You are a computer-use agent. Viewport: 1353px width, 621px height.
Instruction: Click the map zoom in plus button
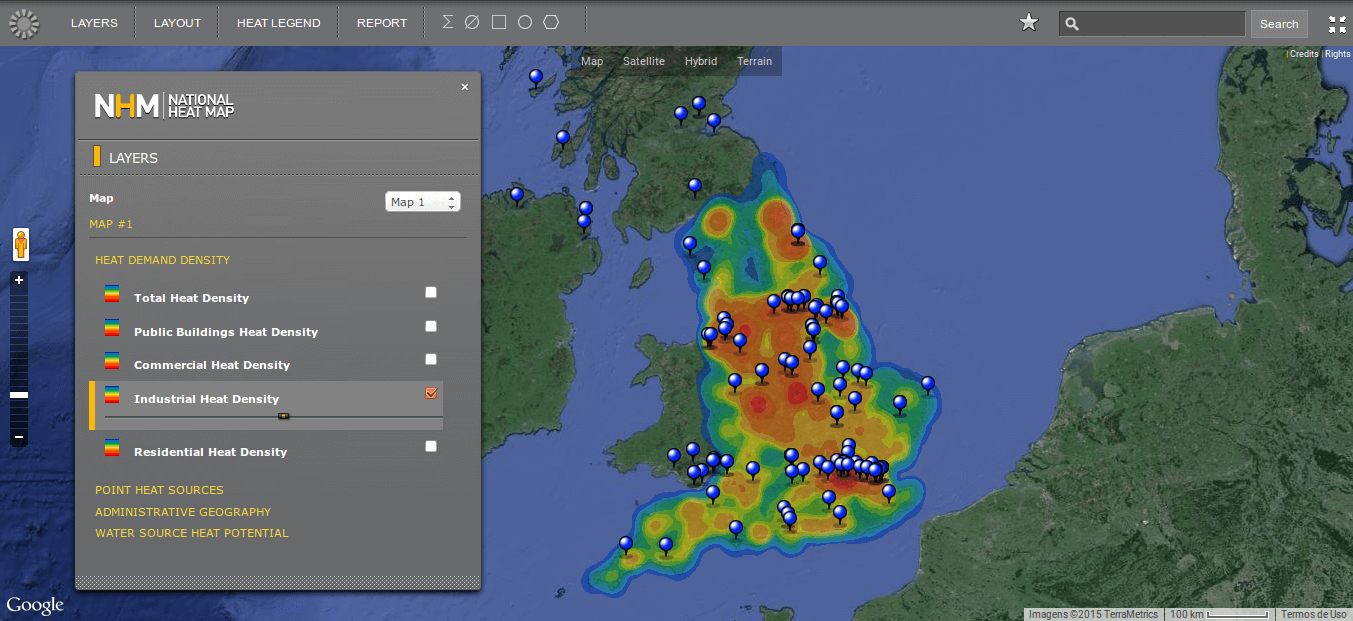(19, 281)
